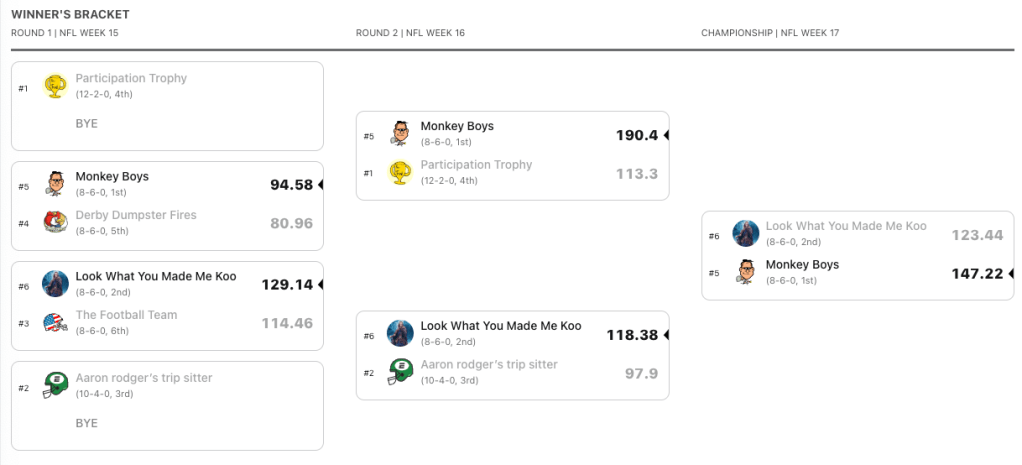Click the 190.4 score in Round 2
Viewport: 1022px width, 465px height.
(637, 135)
